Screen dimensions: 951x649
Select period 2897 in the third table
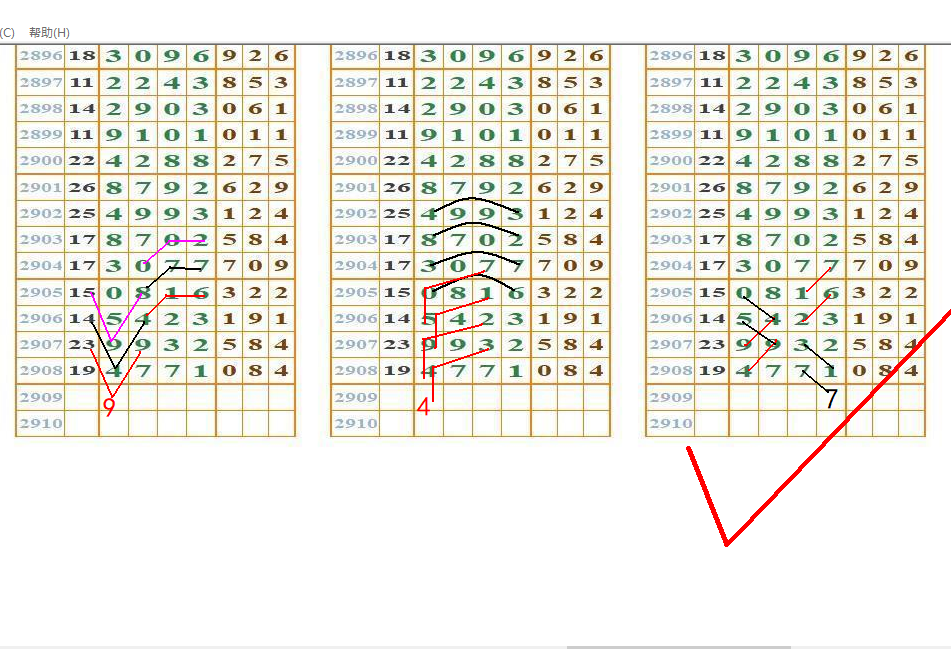point(671,82)
